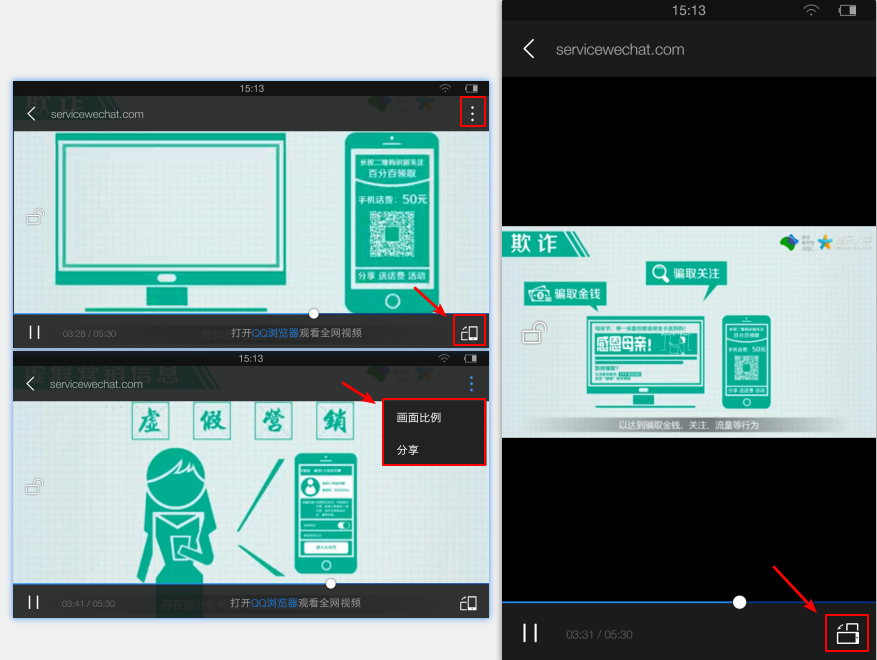This screenshot has width=877, height=660.
Task: Go back using arrow in bottom-left player
Action: (x=30, y=384)
